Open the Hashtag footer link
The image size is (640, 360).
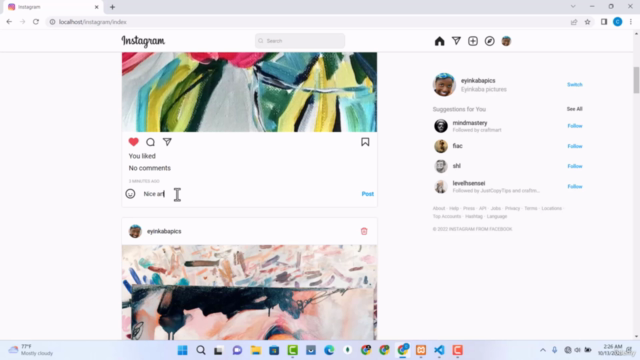(x=473, y=217)
